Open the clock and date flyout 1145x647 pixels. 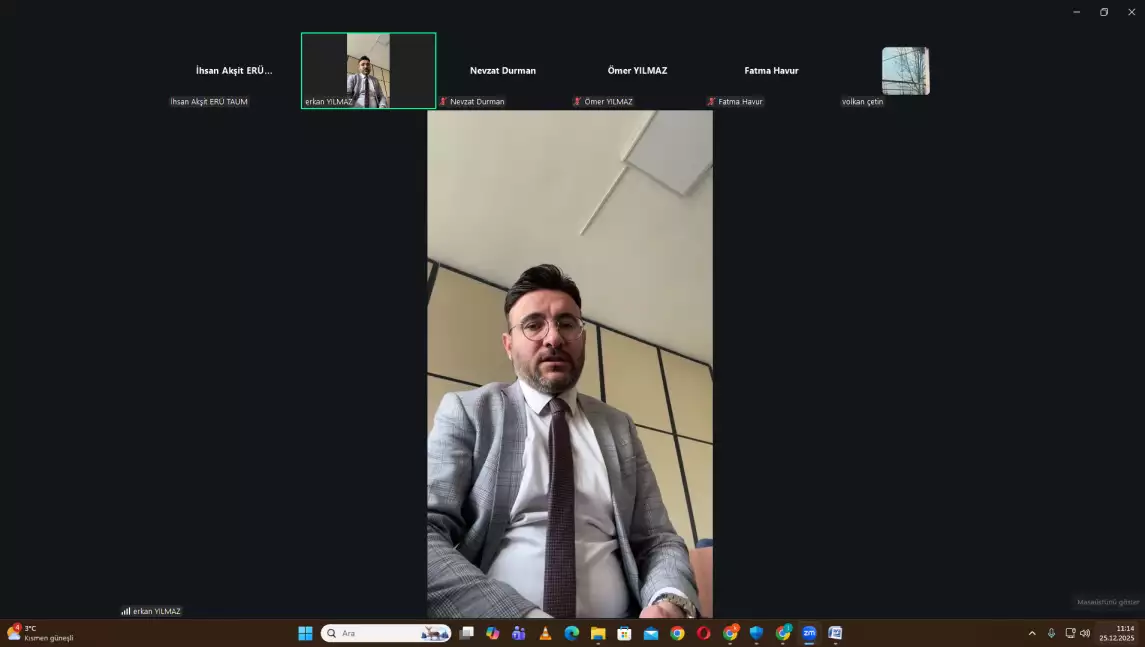coord(1117,633)
